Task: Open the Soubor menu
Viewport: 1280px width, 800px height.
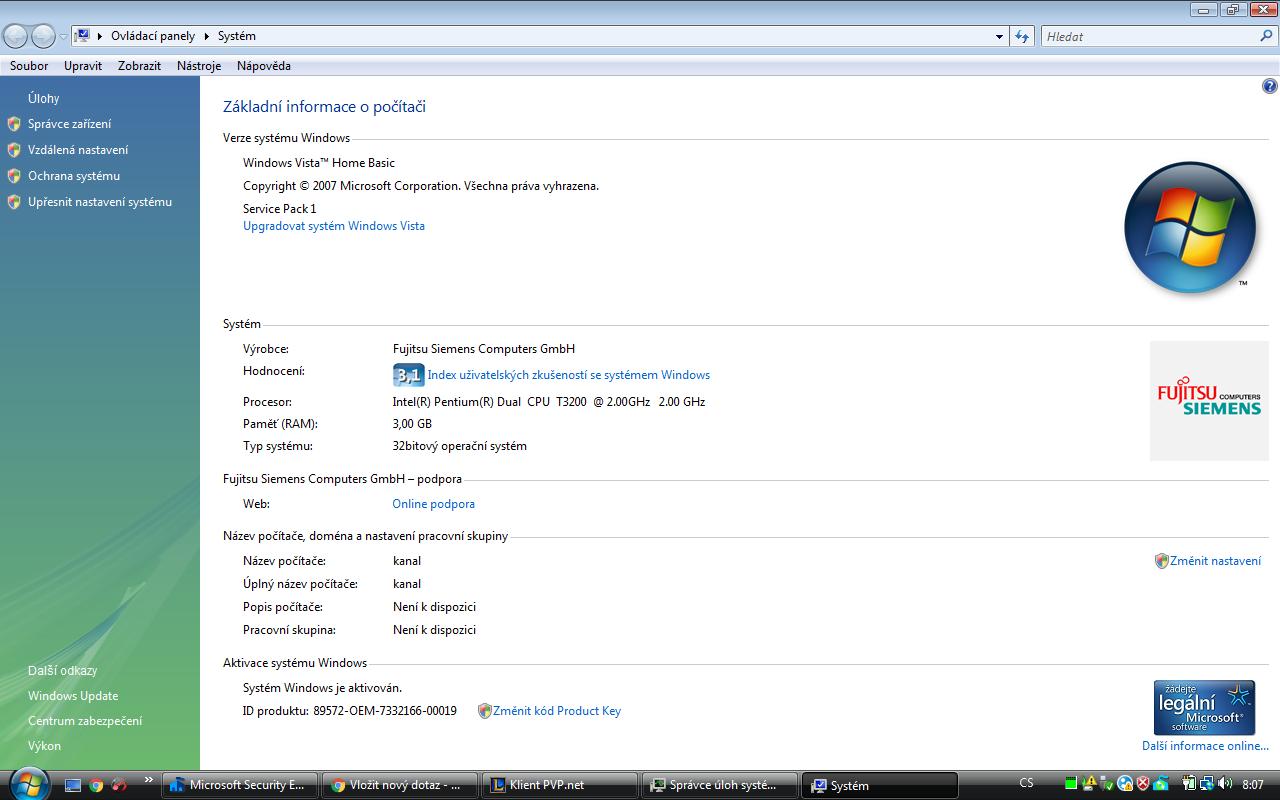Action: (x=29, y=66)
